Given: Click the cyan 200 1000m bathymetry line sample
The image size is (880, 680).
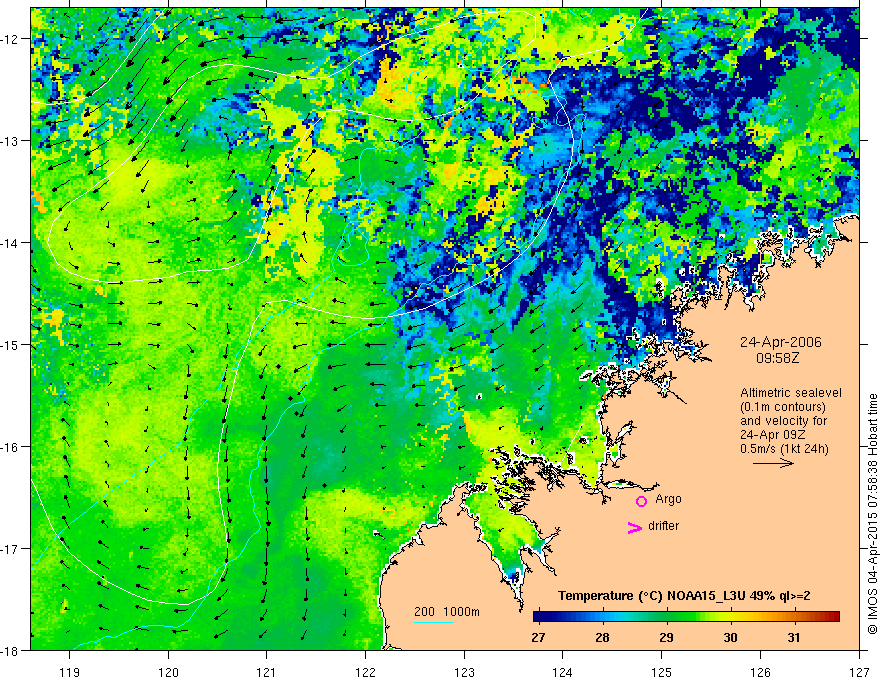Looking at the screenshot, I should coord(434,622).
